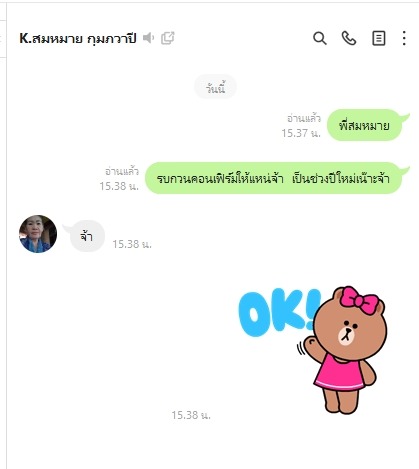Select the long green confirmation message bubble

tap(273, 178)
